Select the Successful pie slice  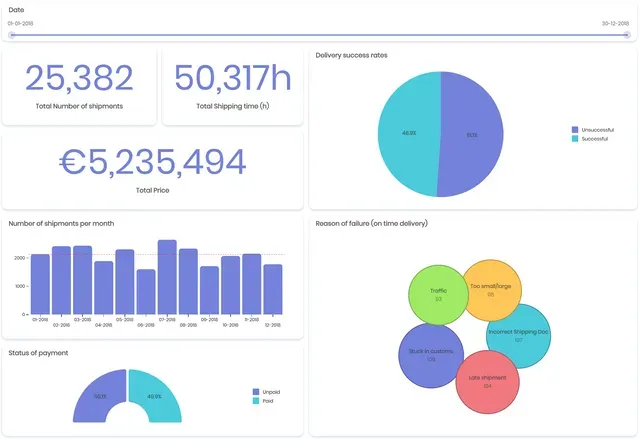(409, 133)
